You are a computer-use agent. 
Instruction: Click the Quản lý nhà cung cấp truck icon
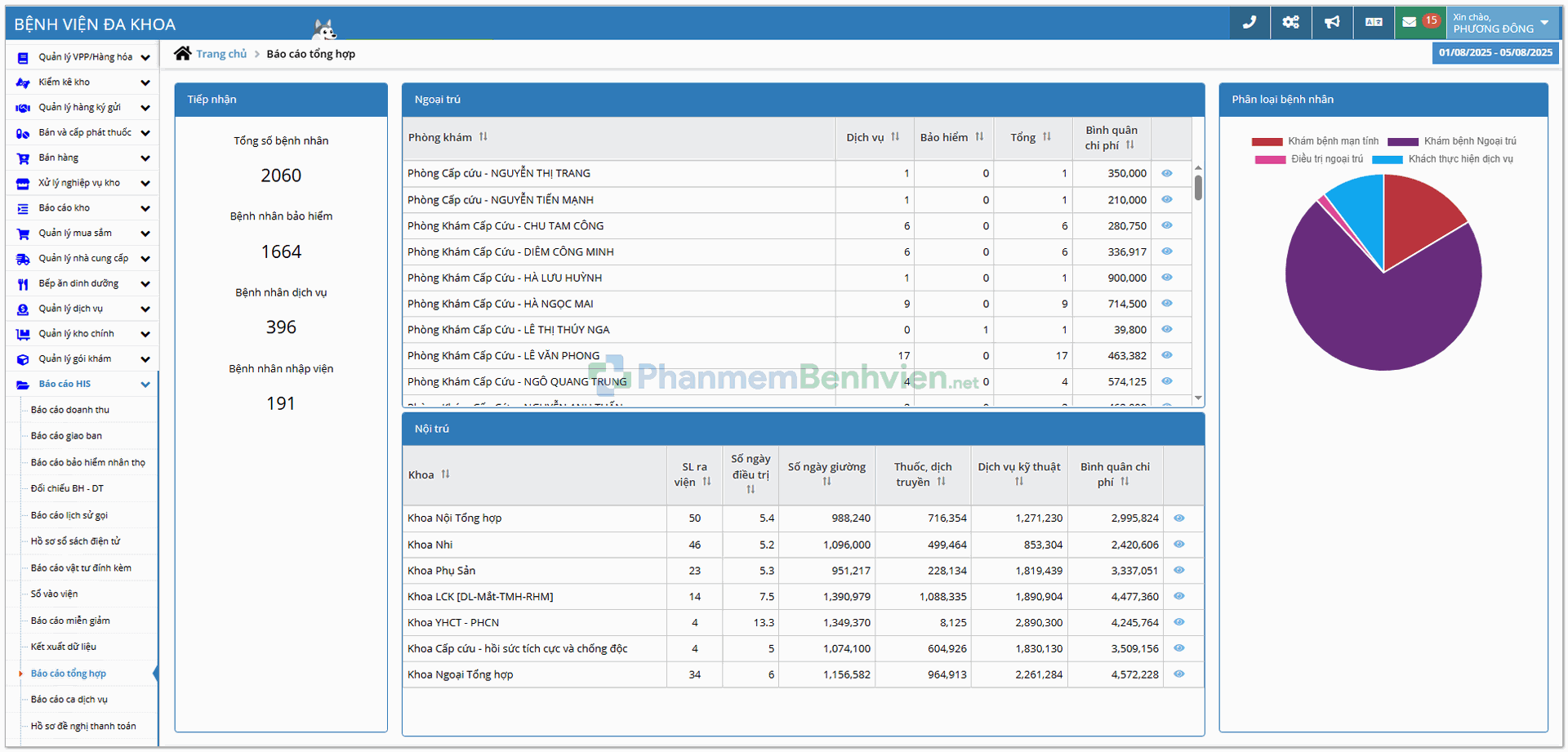(23, 259)
